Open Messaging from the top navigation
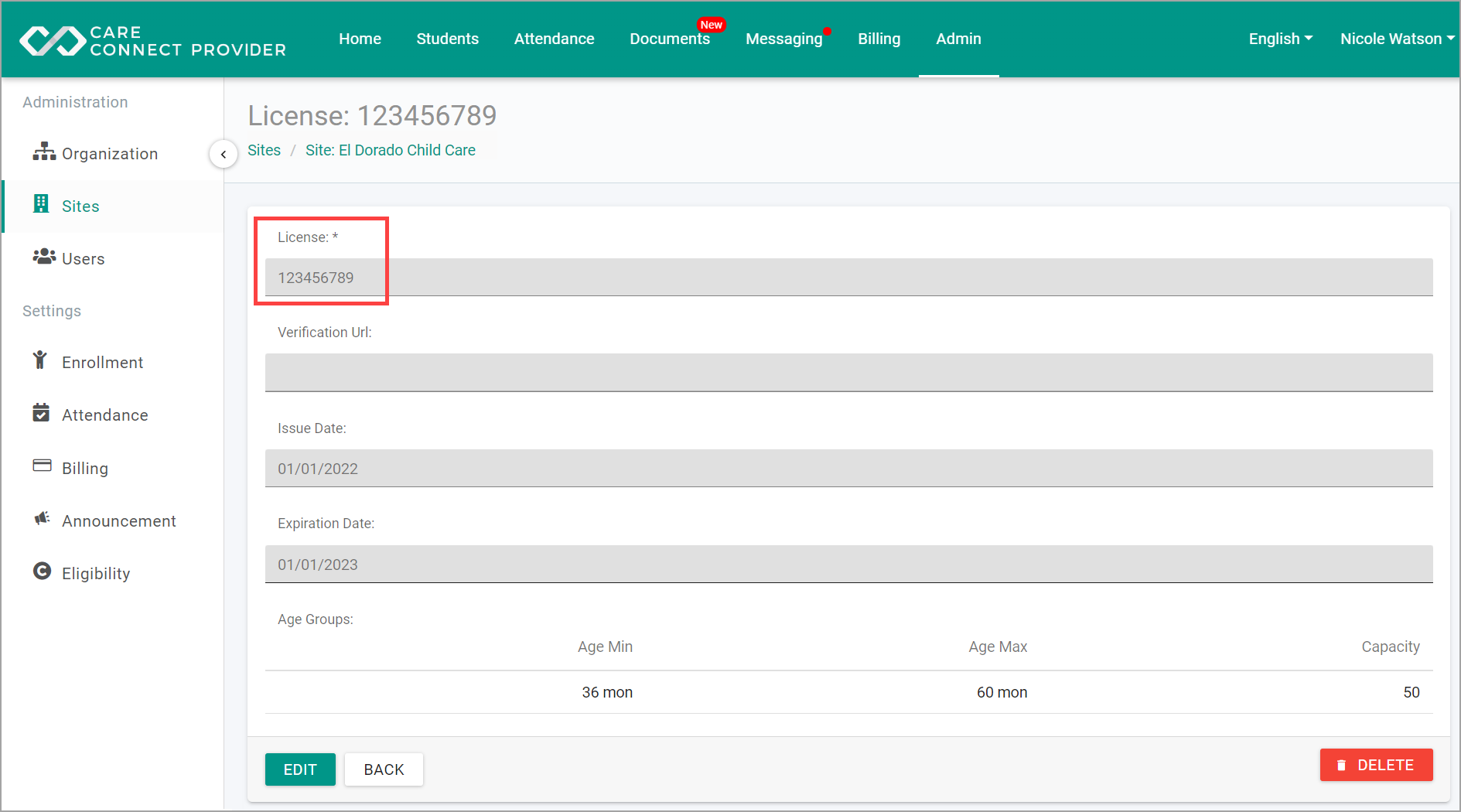Viewport: 1461px width, 812px height. [x=783, y=39]
